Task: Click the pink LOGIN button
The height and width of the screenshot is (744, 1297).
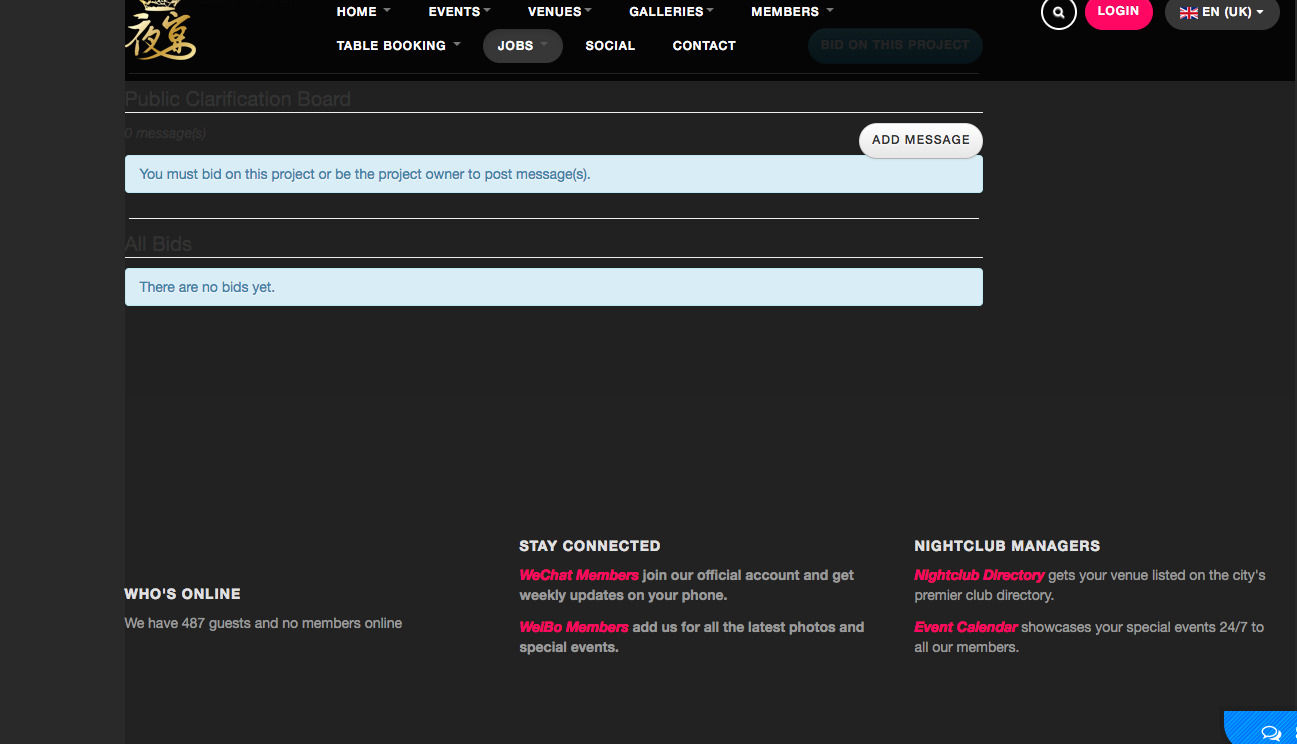Action: pos(1118,12)
